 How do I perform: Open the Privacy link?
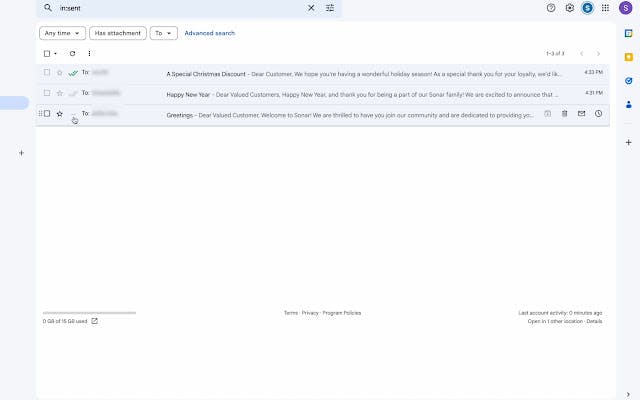pyautogui.click(x=310, y=313)
